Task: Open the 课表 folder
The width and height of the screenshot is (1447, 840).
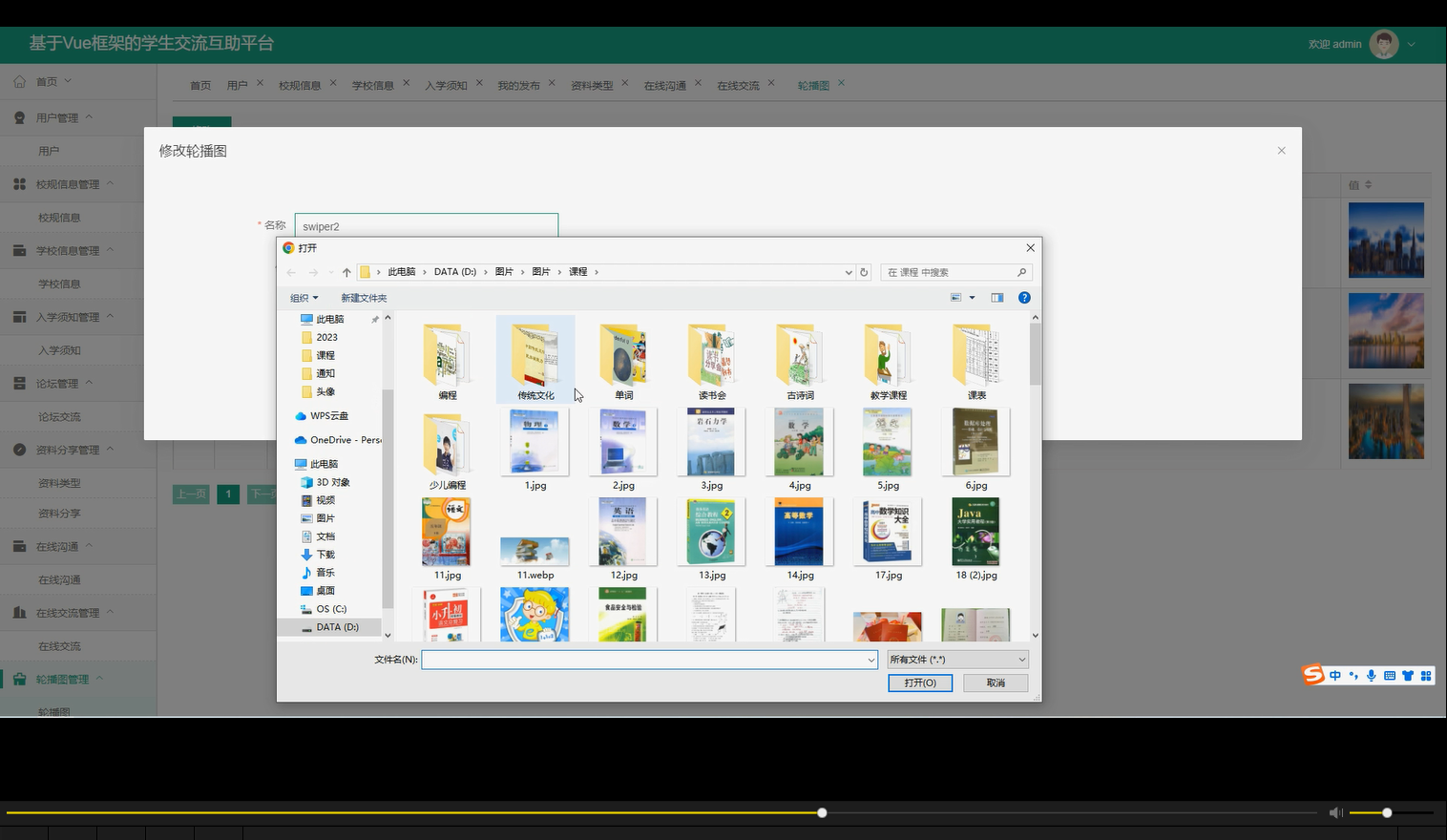Action: click(x=976, y=361)
